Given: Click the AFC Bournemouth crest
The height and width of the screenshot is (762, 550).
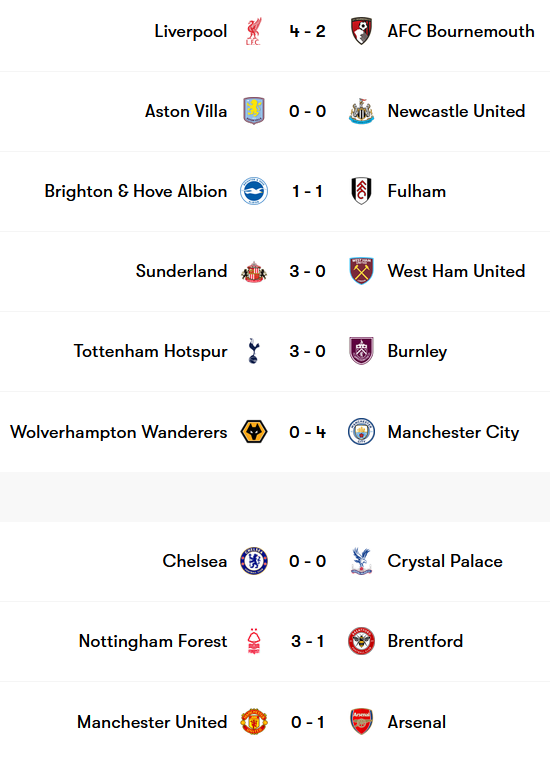Looking at the screenshot, I should (361, 31).
